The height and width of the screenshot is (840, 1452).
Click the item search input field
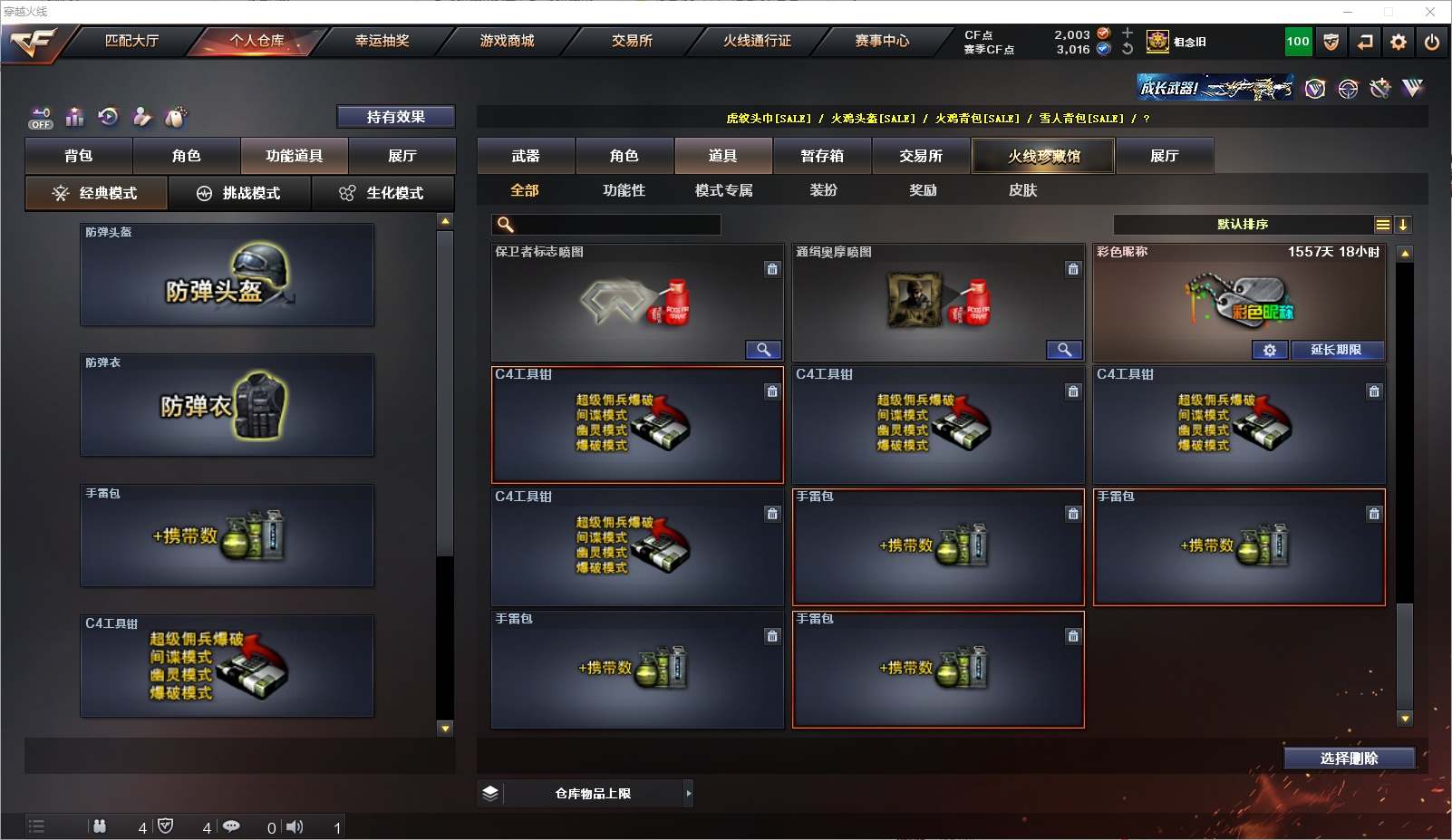(x=606, y=225)
